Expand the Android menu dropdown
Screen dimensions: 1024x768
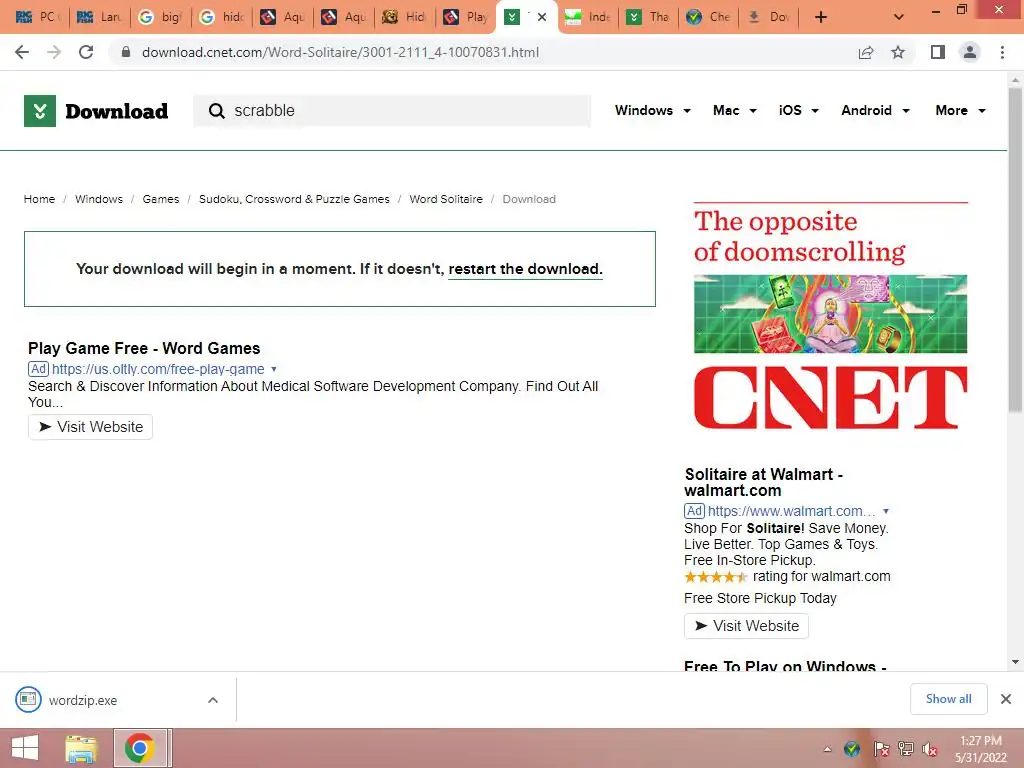[x=875, y=110]
